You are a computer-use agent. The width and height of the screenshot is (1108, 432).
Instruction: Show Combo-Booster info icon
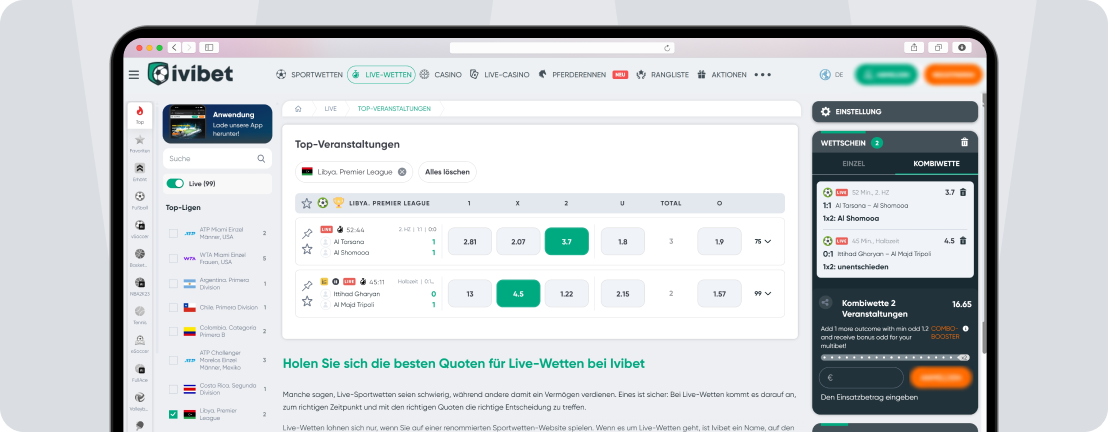pyautogui.click(x=965, y=329)
